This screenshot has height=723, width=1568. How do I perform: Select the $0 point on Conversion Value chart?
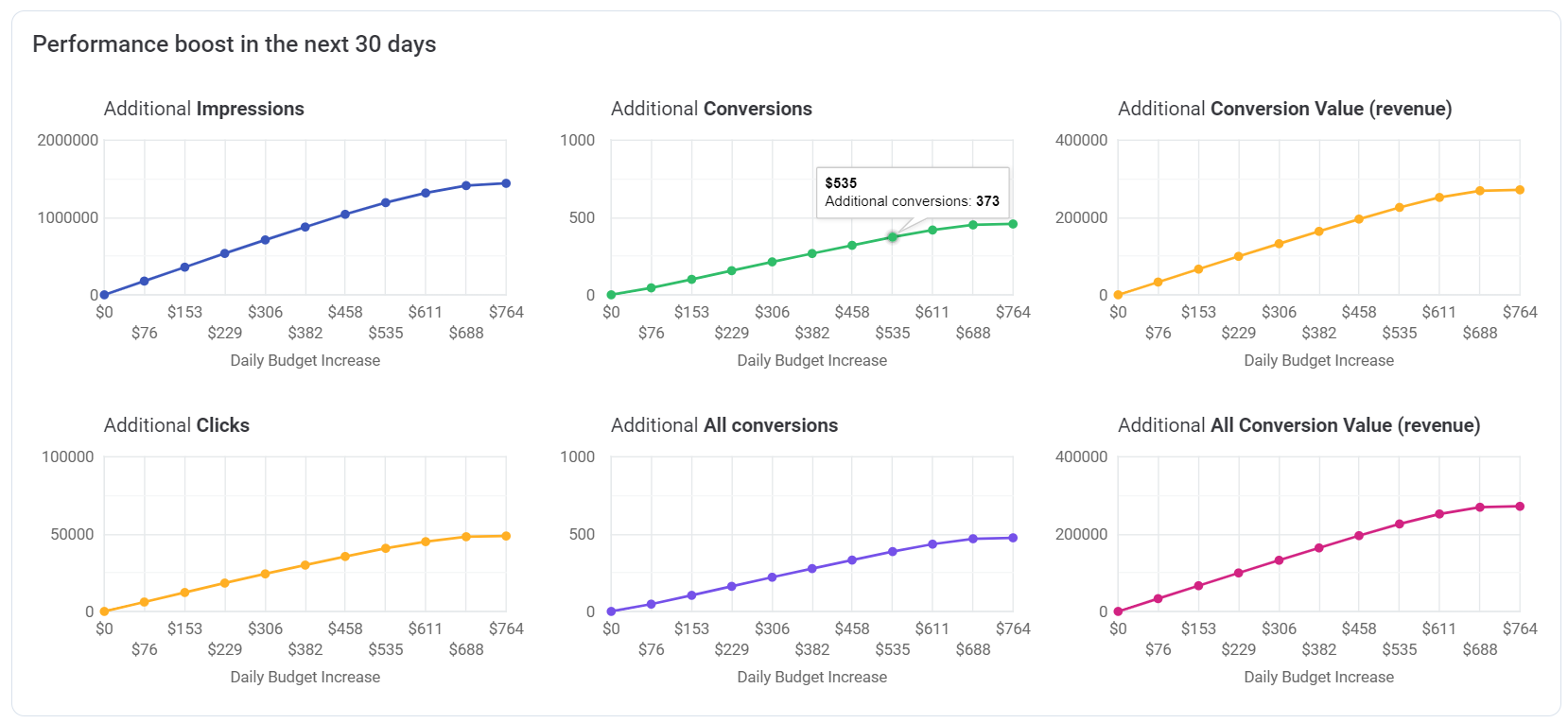click(1118, 295)
